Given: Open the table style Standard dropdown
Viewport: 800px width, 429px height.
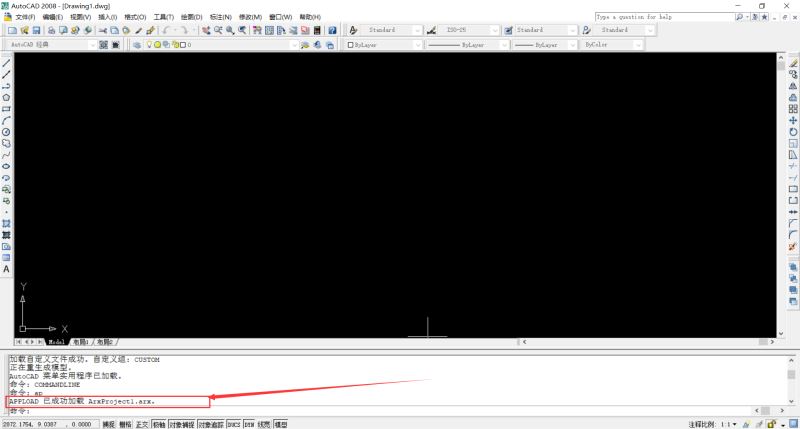Looking at the screenshot, I should click(572, 31).
